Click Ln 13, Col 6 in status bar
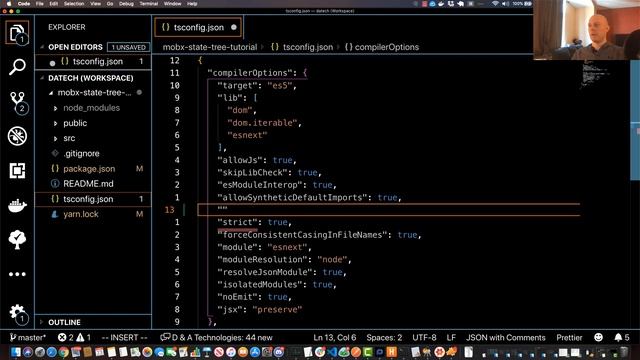 tap(335, 338)
